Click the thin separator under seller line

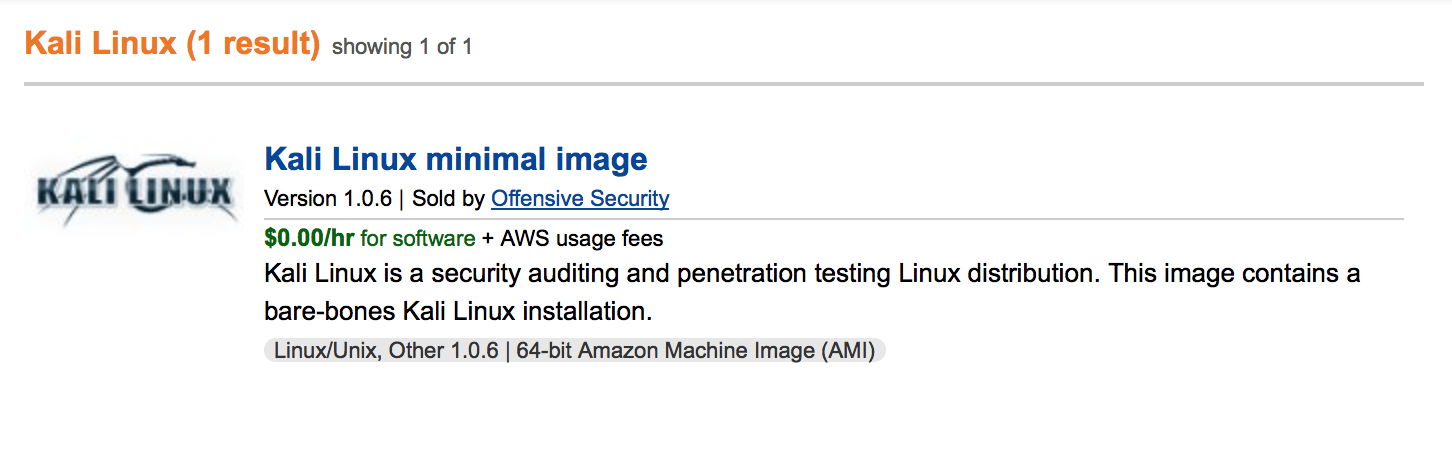point(834,218)
